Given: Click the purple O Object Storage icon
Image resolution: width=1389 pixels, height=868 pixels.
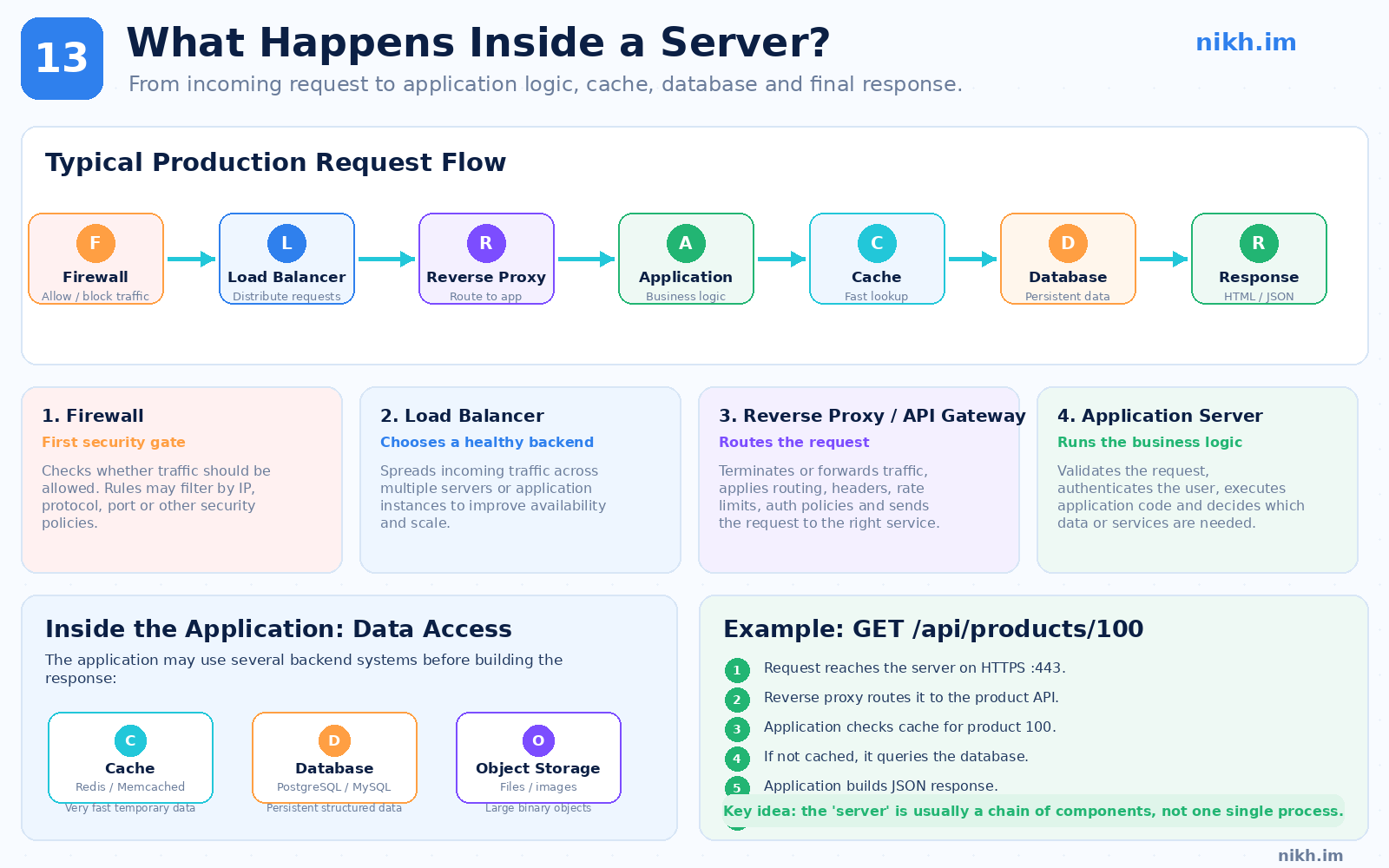Looking at the screenshot, I should coord(538,740).
